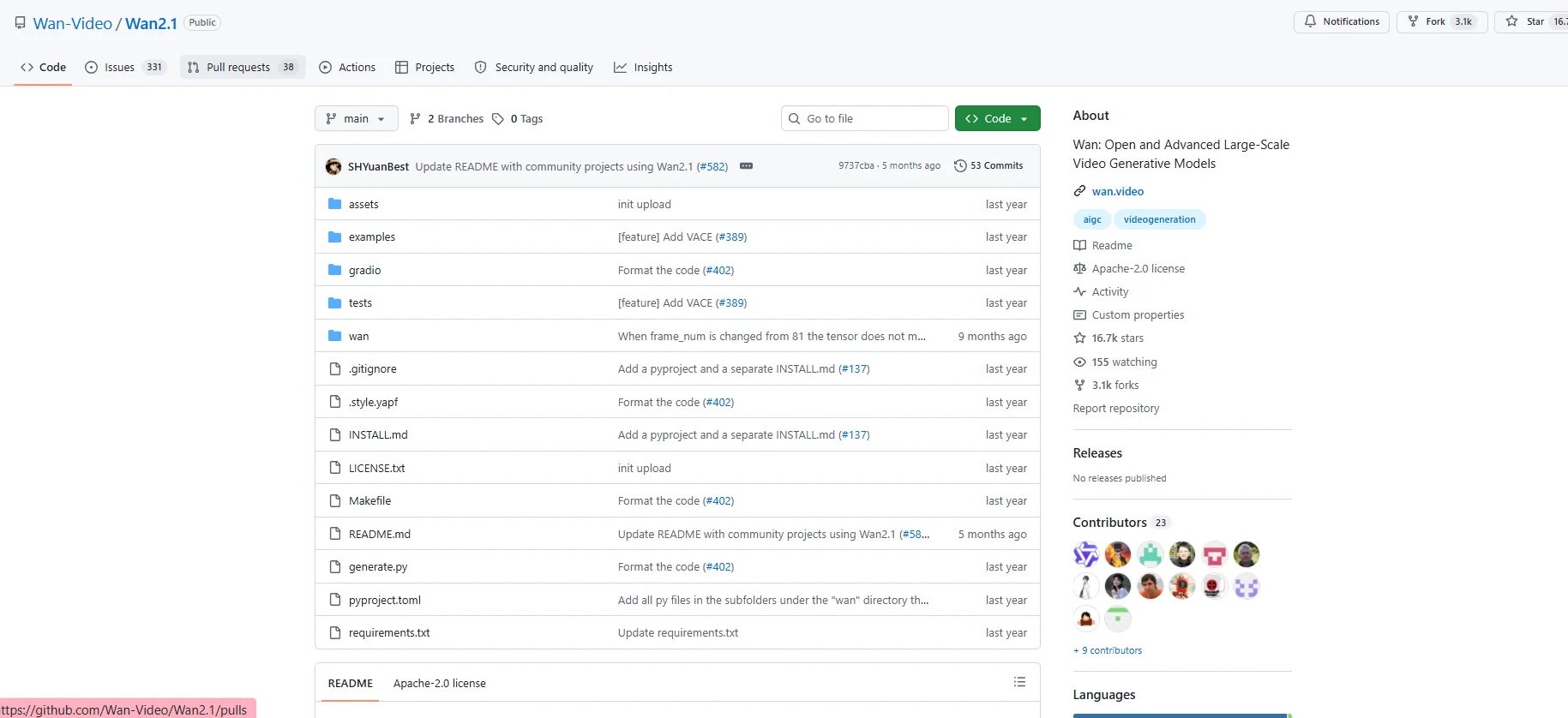Image resolution: width=1568 pixels, height=718 pixels.
Task: Open the Projects tab
Action: click(425, 67)
